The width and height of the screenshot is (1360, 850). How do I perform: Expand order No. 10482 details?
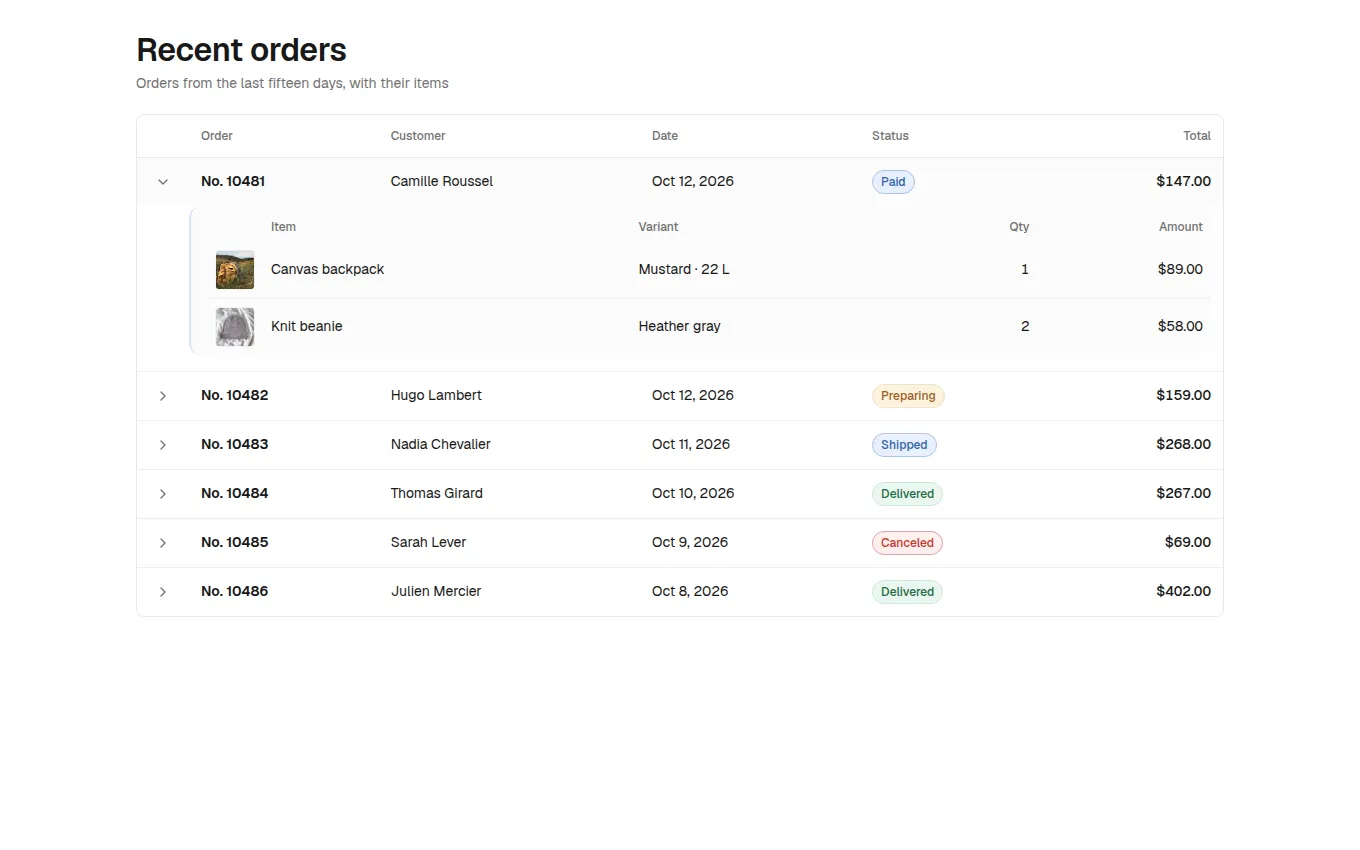(163, 396)
